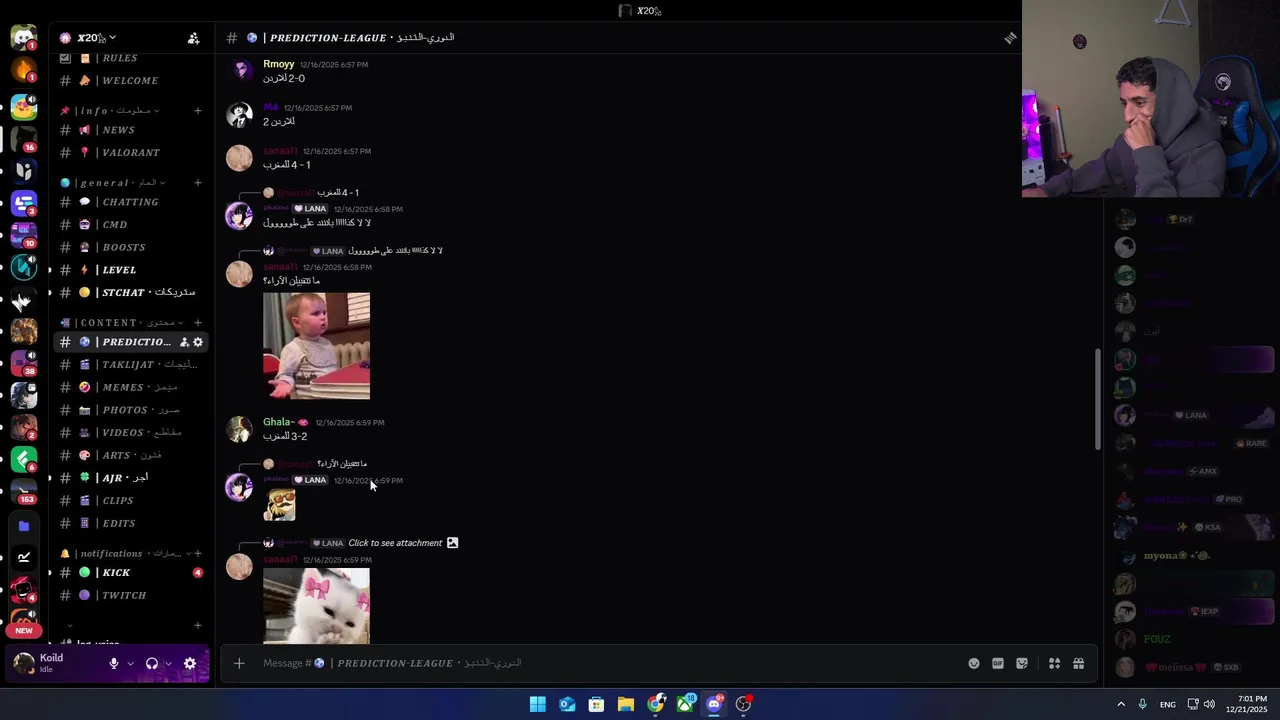
Task: Open the baby image attachment
Action: [316, 346]
